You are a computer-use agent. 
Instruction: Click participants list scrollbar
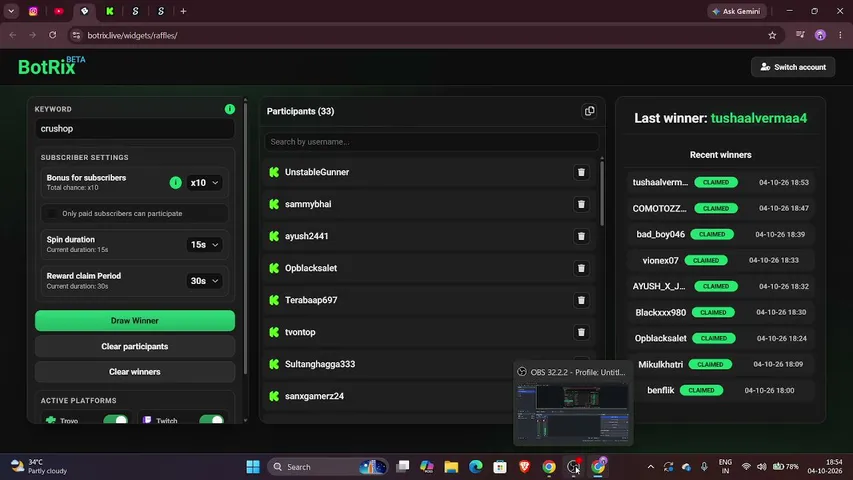click(x=602, y=192)
